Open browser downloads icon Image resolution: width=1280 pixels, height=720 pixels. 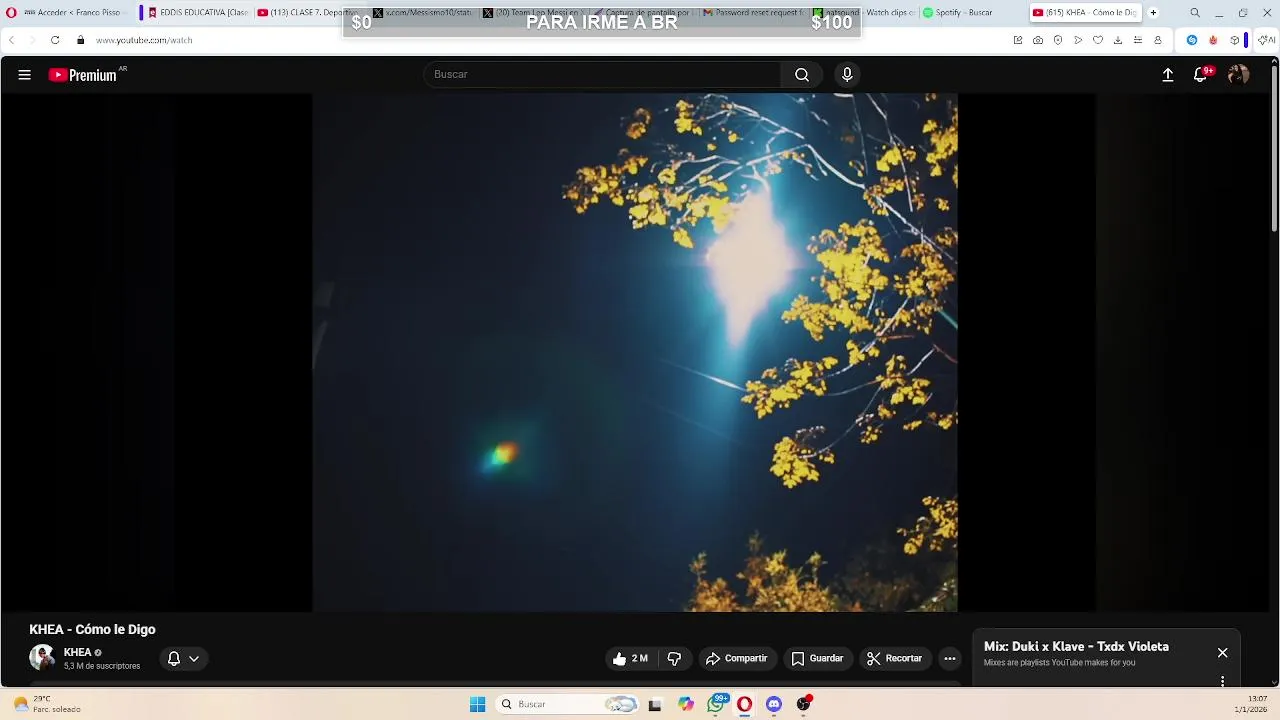tap(1118, 40)
